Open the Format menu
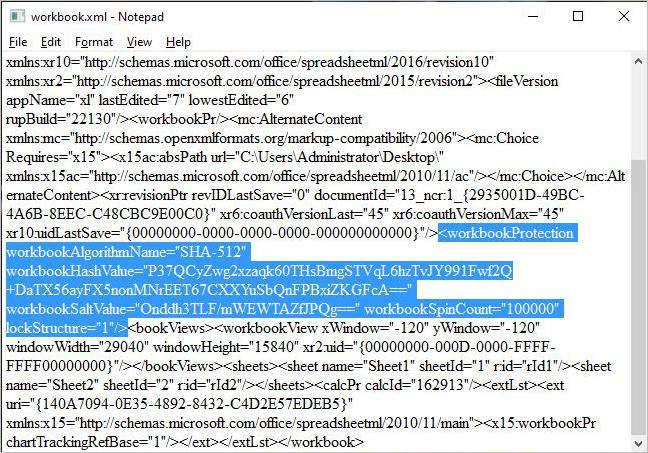 [94, 42]
